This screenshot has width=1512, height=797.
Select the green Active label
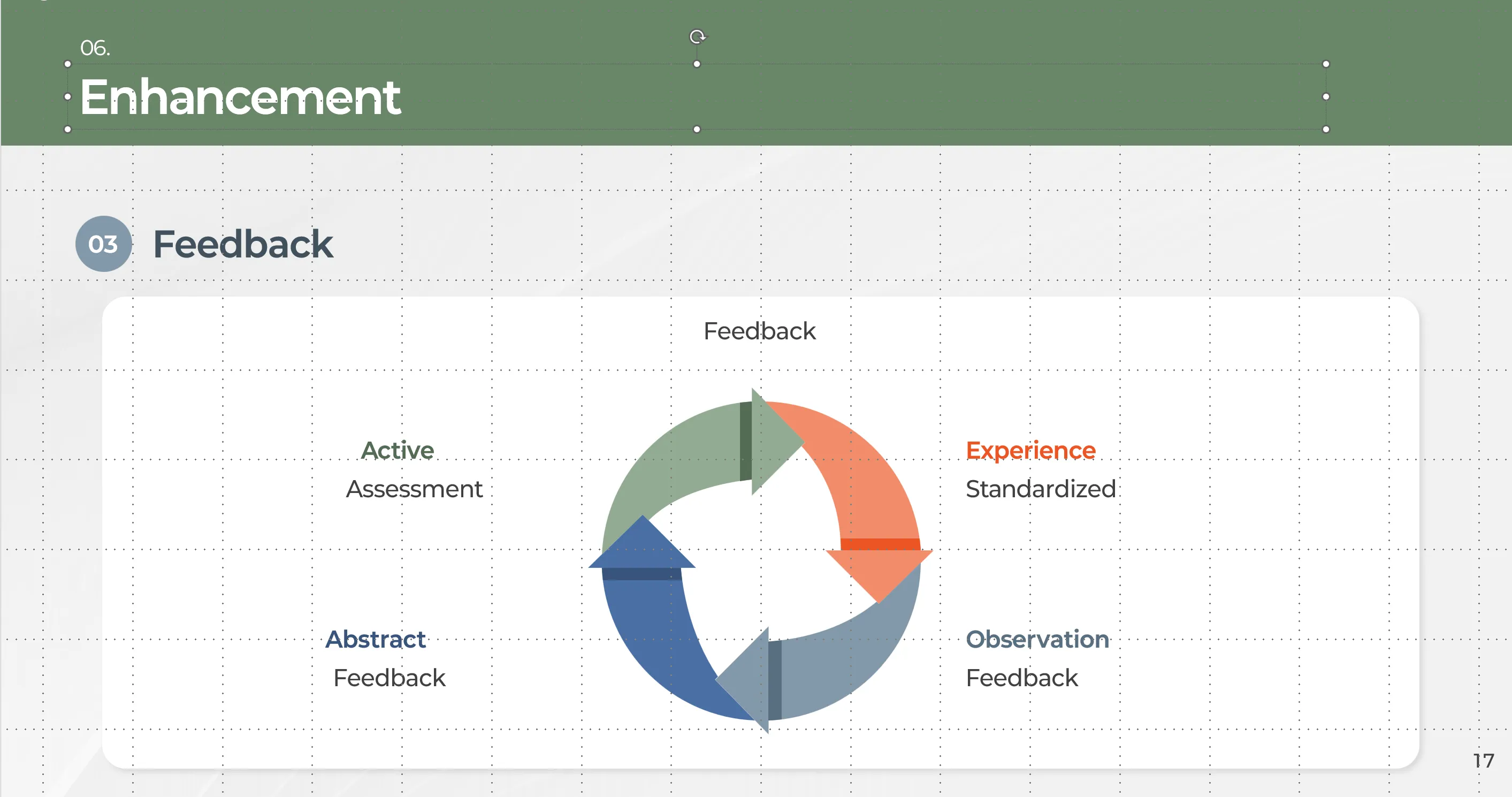[x=398, y=451]
